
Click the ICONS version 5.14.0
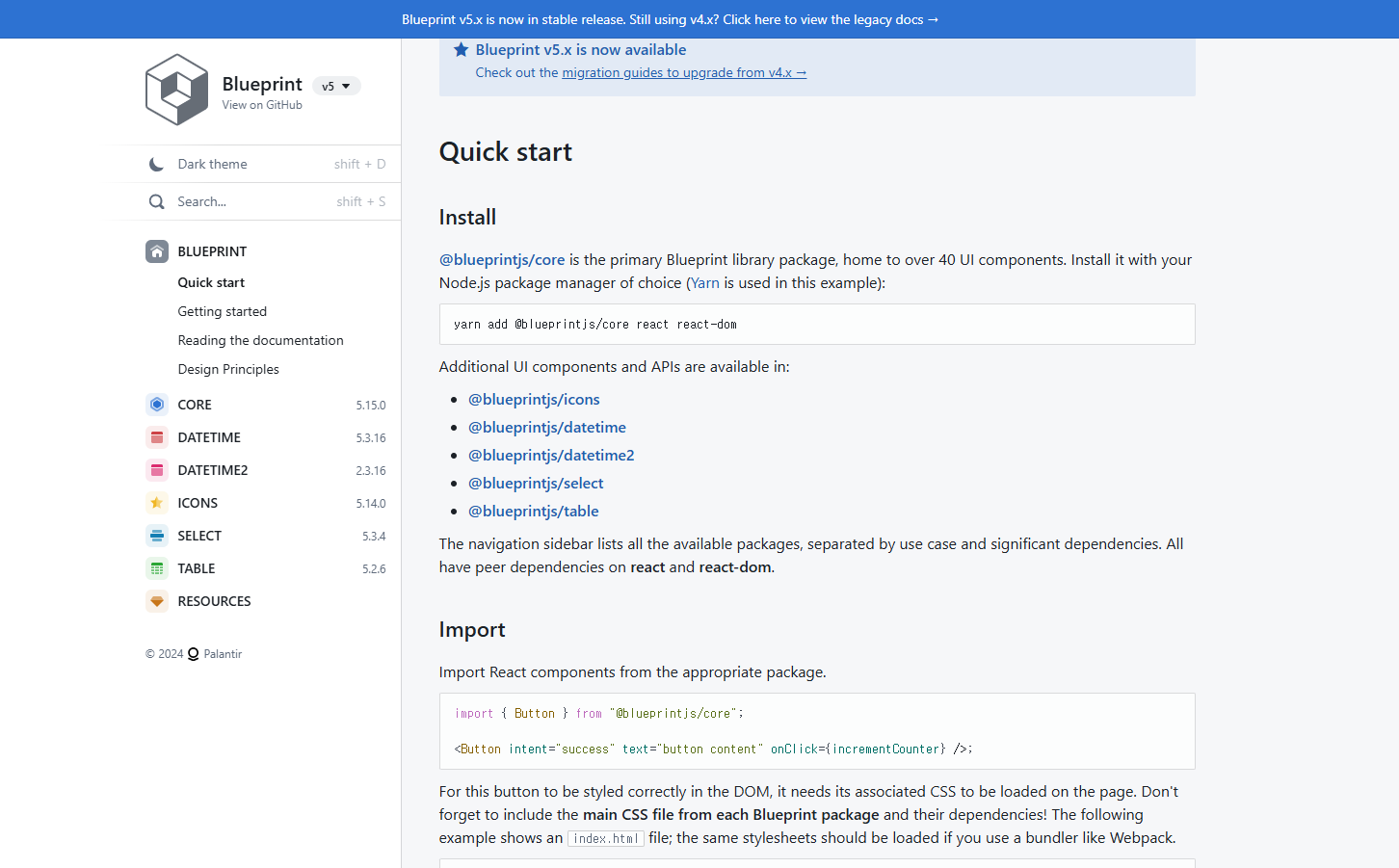pyautogui.click(x=371, y=504)
